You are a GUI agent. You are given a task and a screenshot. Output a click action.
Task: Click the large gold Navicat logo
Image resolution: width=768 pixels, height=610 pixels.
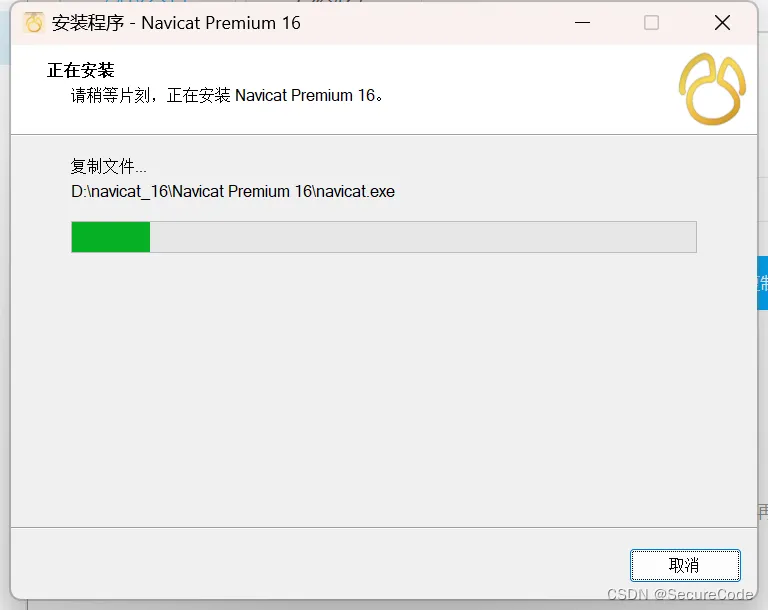[x=712, y=89]
